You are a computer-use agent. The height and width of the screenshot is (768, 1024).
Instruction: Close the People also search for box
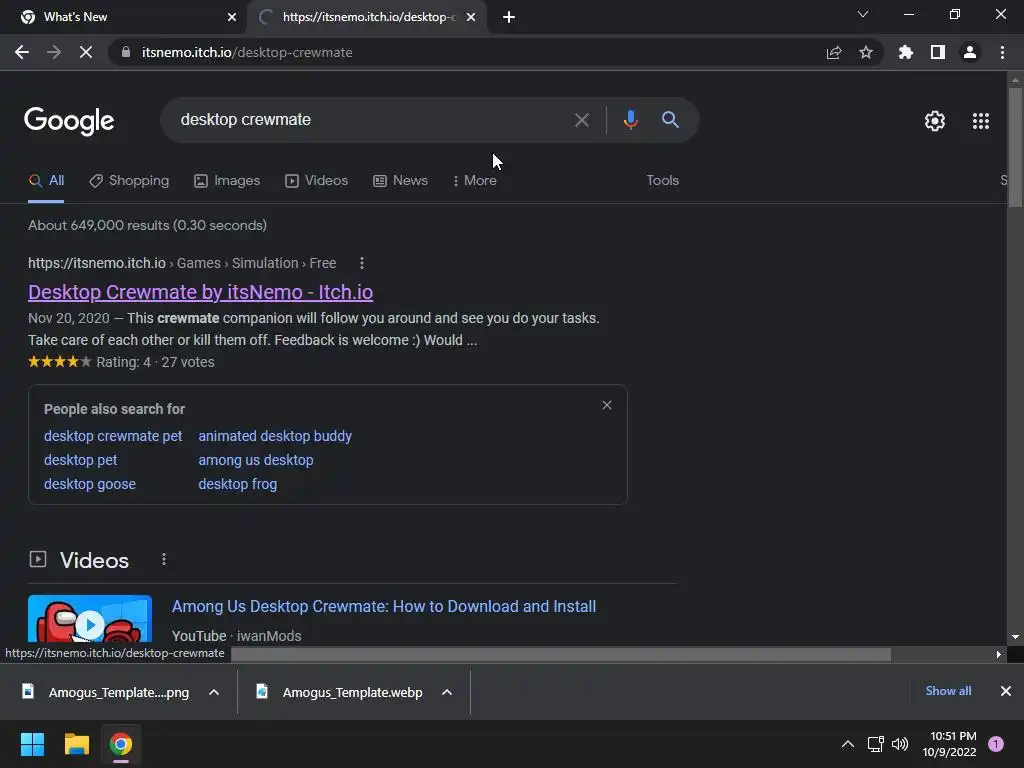(607, 406)
